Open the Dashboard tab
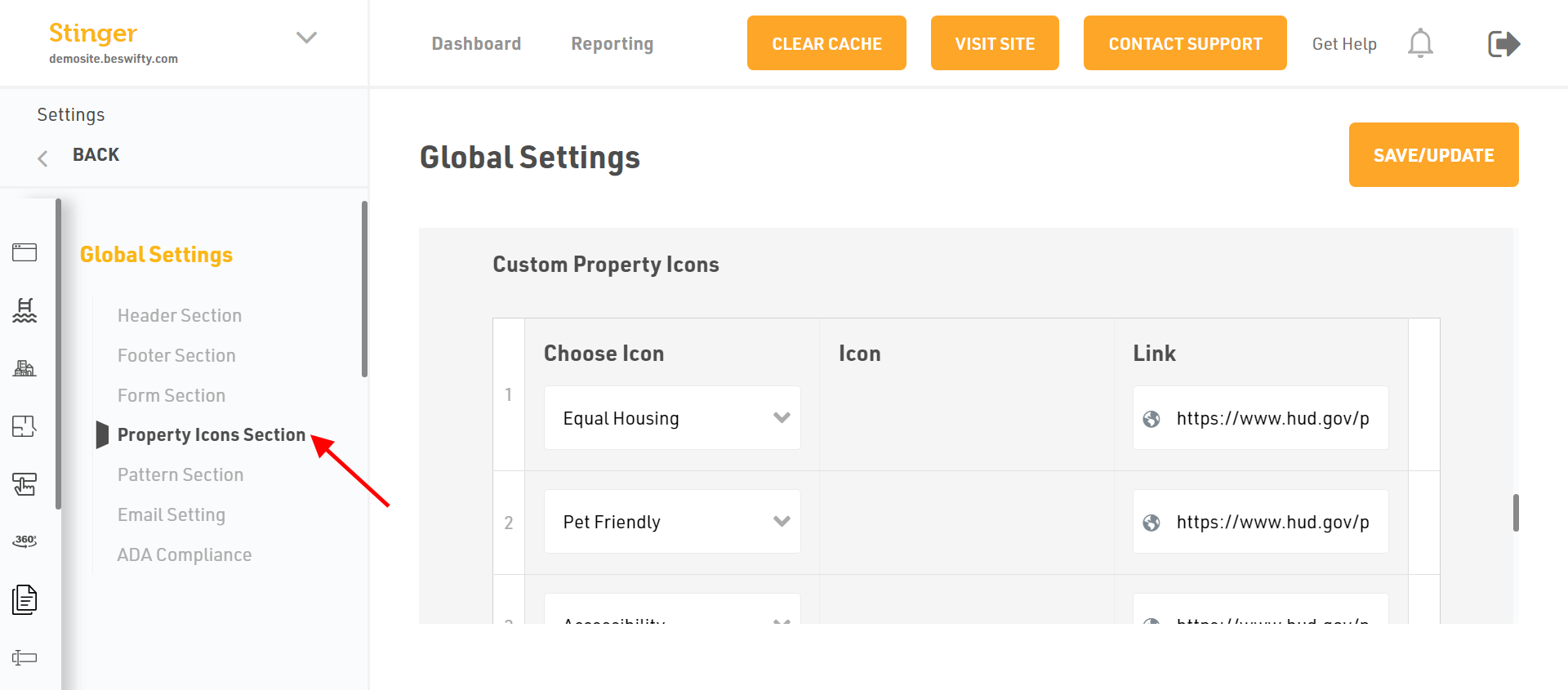Screen dimensions: 1568x690 click(476, 44)
